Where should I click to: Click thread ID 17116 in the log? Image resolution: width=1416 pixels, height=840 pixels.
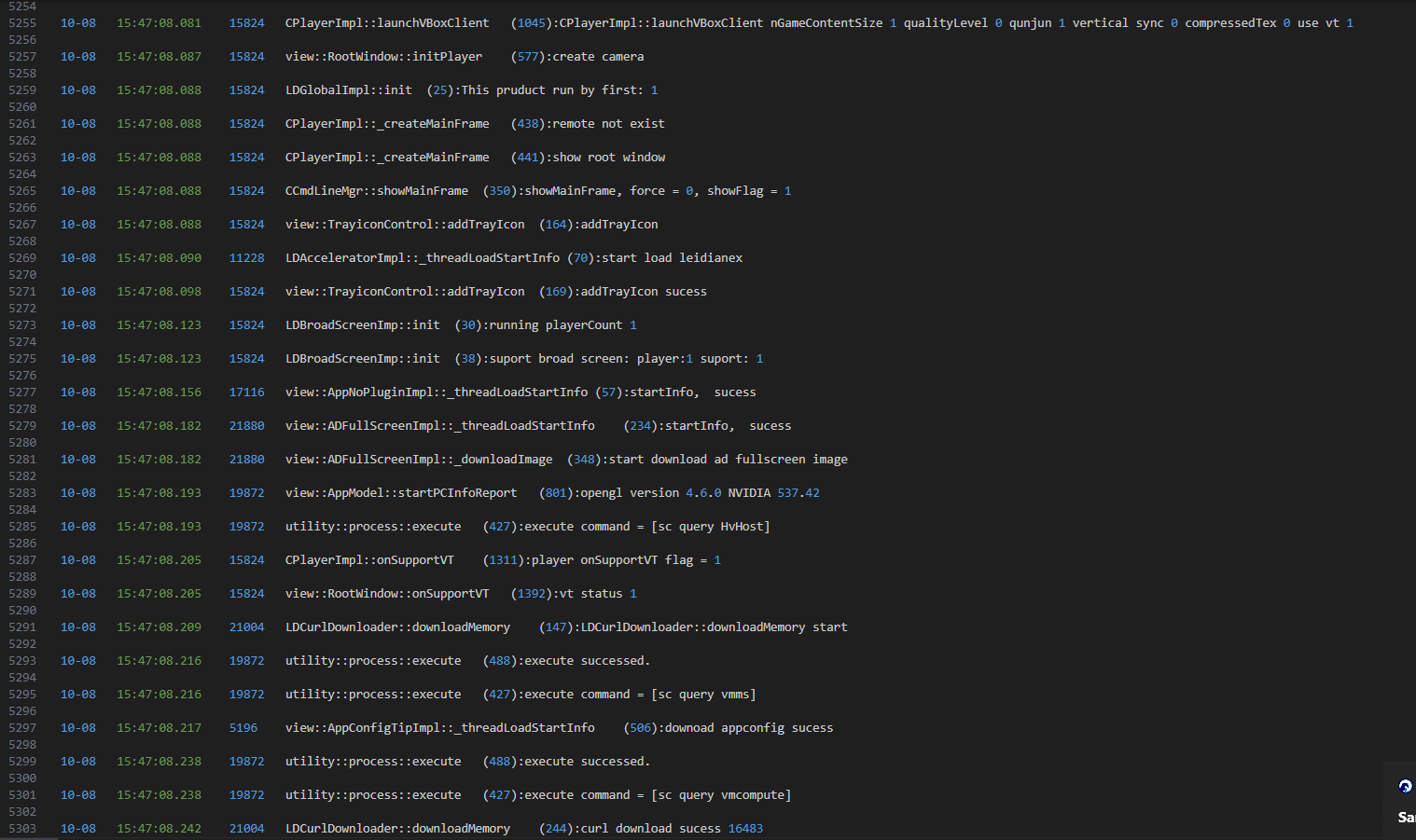pyautogui.click(x=246, y=392)
